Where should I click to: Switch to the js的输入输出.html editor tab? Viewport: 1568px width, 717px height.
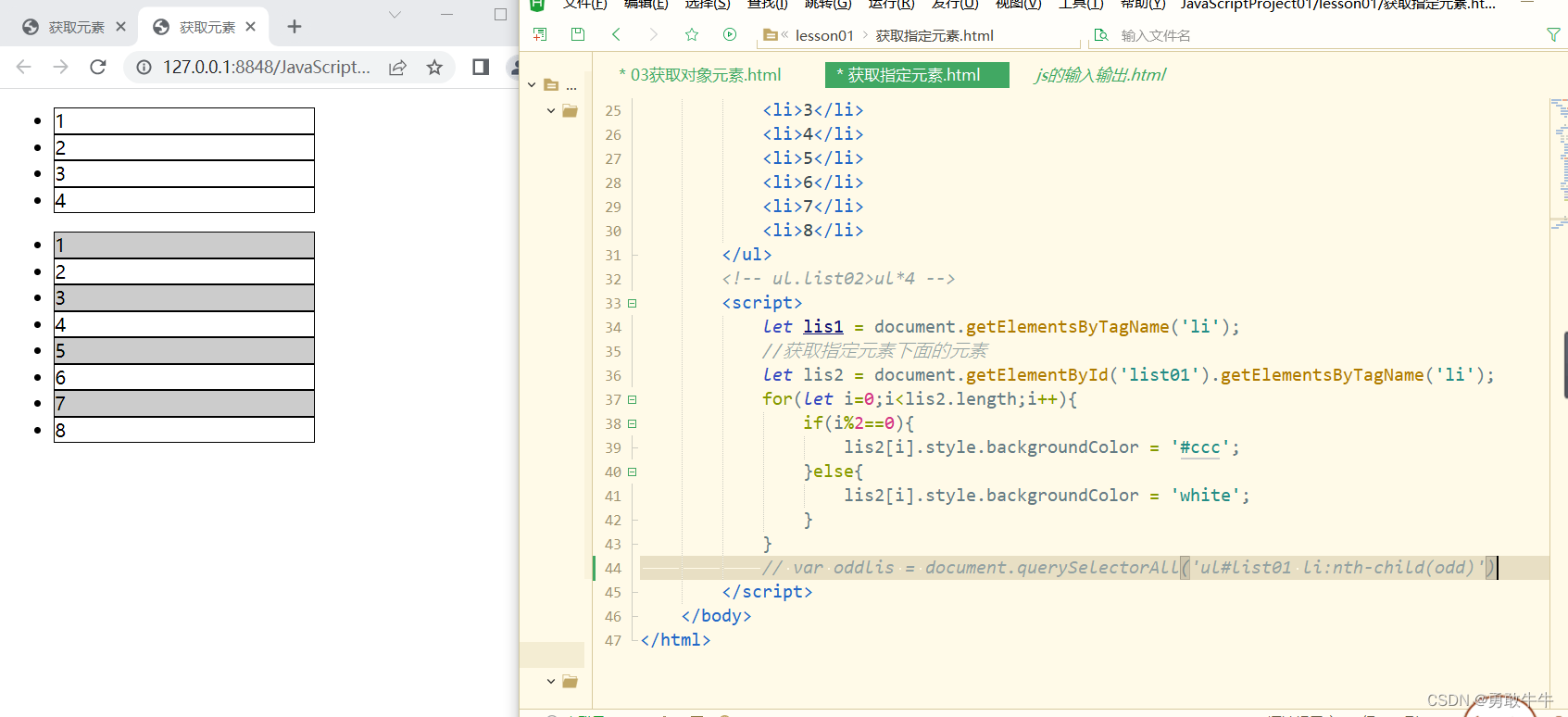point(1100,75)
